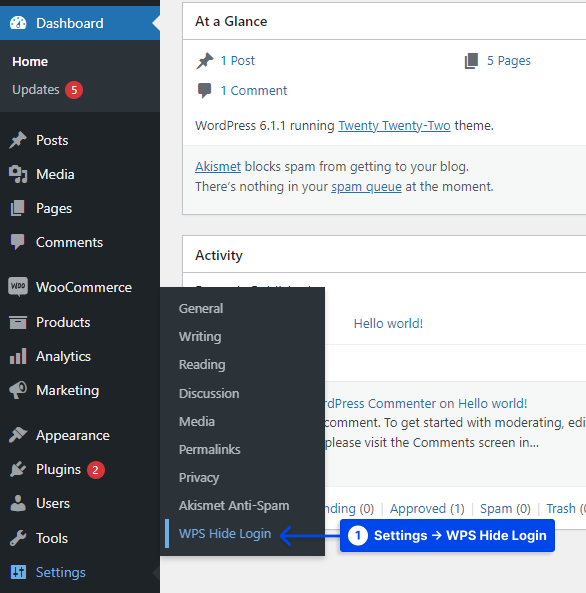Click the Plugins plug icon
This screenshot has height=593, width=586.
point(18,469)
